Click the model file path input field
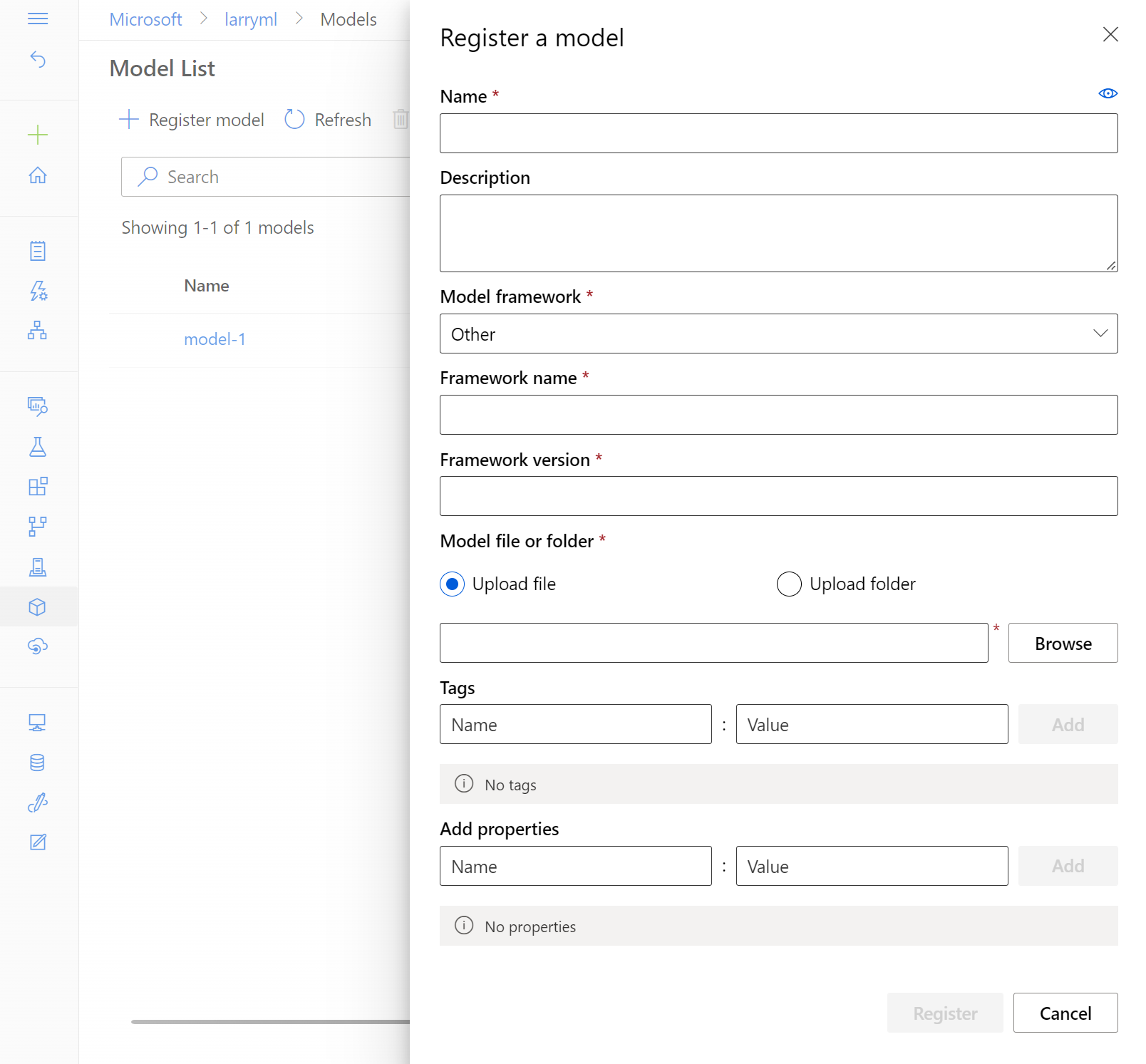This screenshot has height=1064, width=1146. coord(713,643)
